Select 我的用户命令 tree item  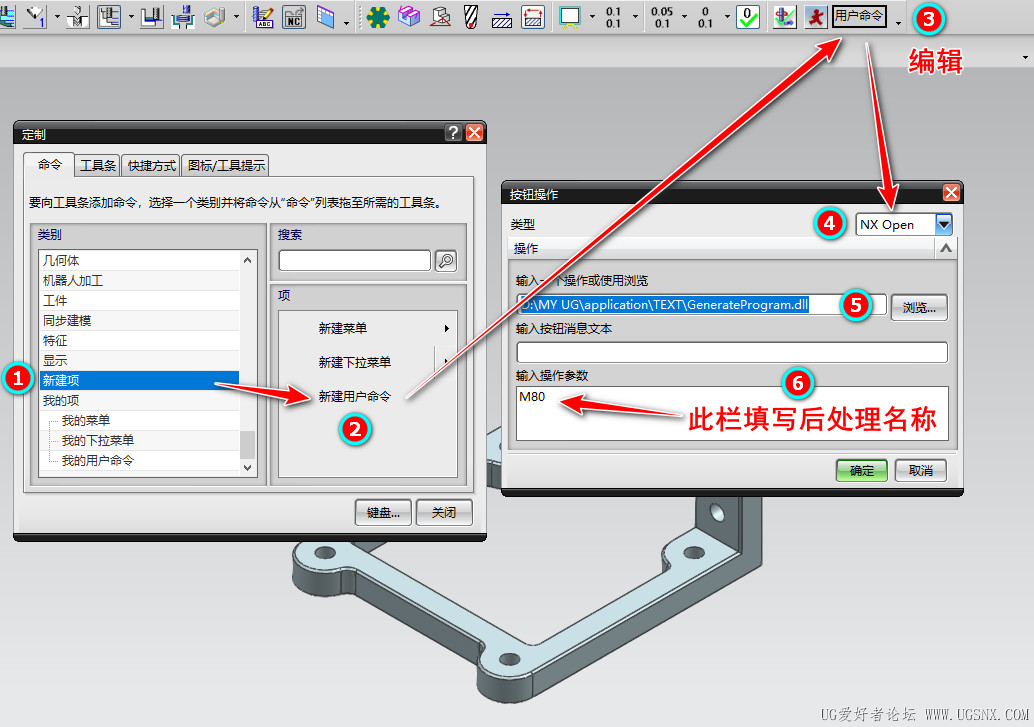click(x=98, y=460)
